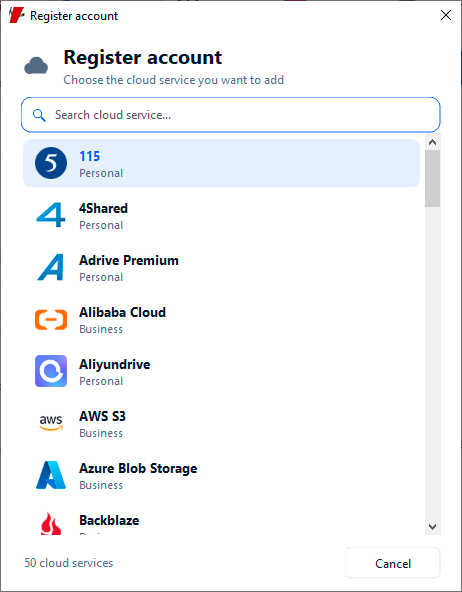
Task: Select the 'Alibaba Cloud' service name
Action: coord(122,312)
